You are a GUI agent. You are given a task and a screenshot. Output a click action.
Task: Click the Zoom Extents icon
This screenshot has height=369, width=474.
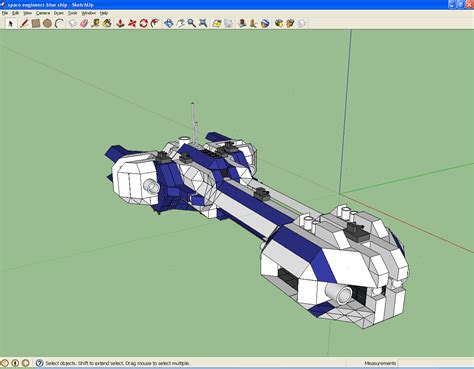point(203,23)
